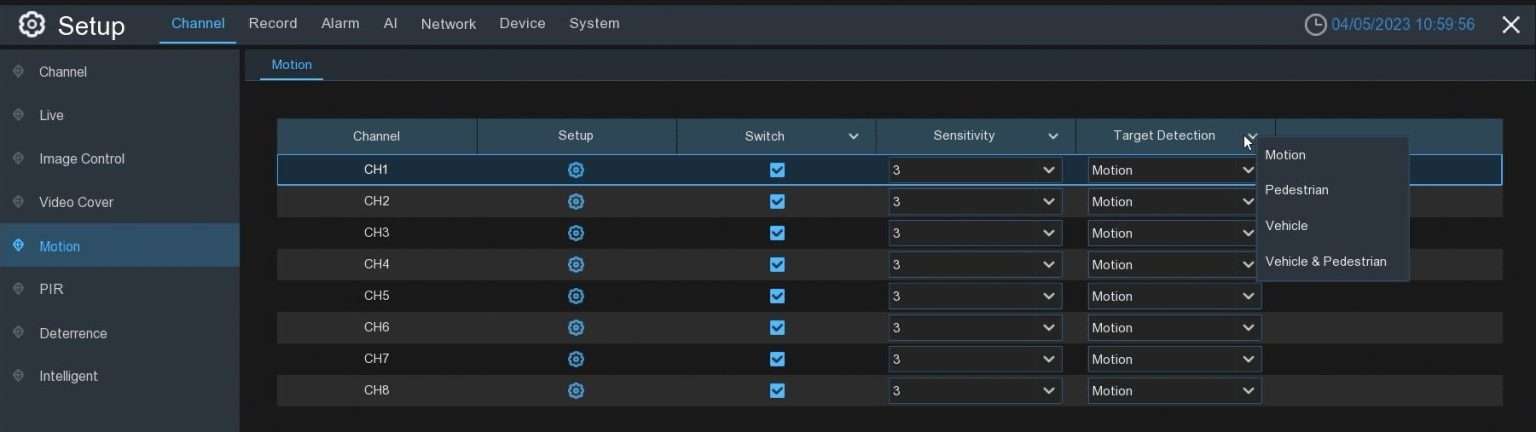Switch to the Network tab

448,24
